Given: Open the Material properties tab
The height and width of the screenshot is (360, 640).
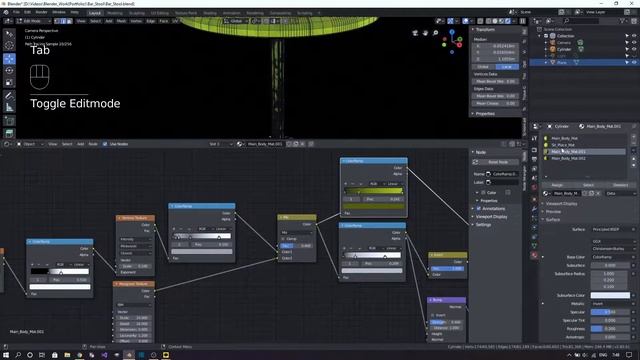Looking at the screenshot, I should (x=534, y=256).
